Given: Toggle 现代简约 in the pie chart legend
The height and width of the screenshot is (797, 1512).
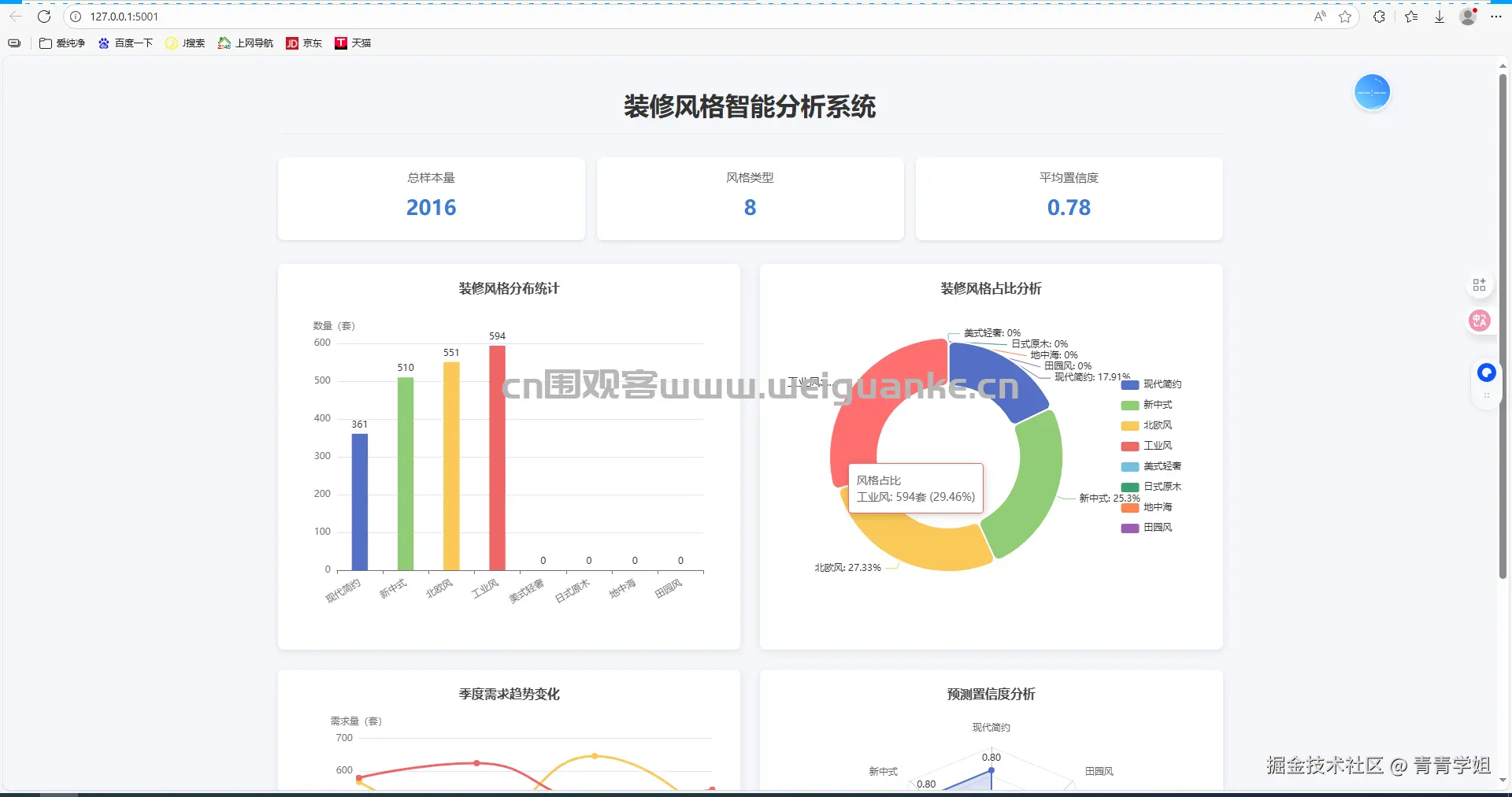Looking at the screenshot, I should (1151, 384).
